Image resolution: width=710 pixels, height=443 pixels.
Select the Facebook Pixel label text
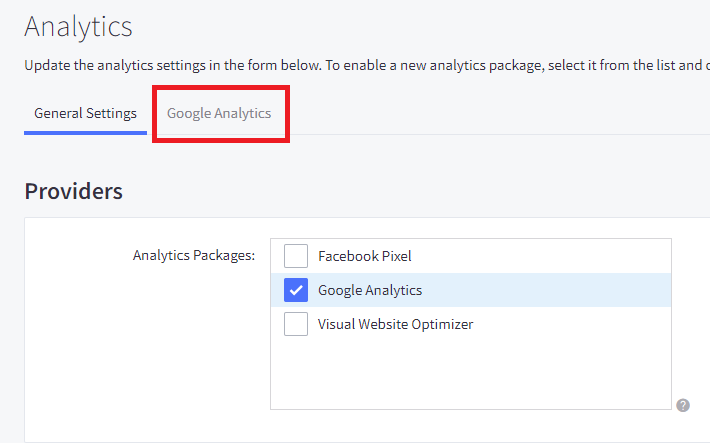[x=365, y=256]
